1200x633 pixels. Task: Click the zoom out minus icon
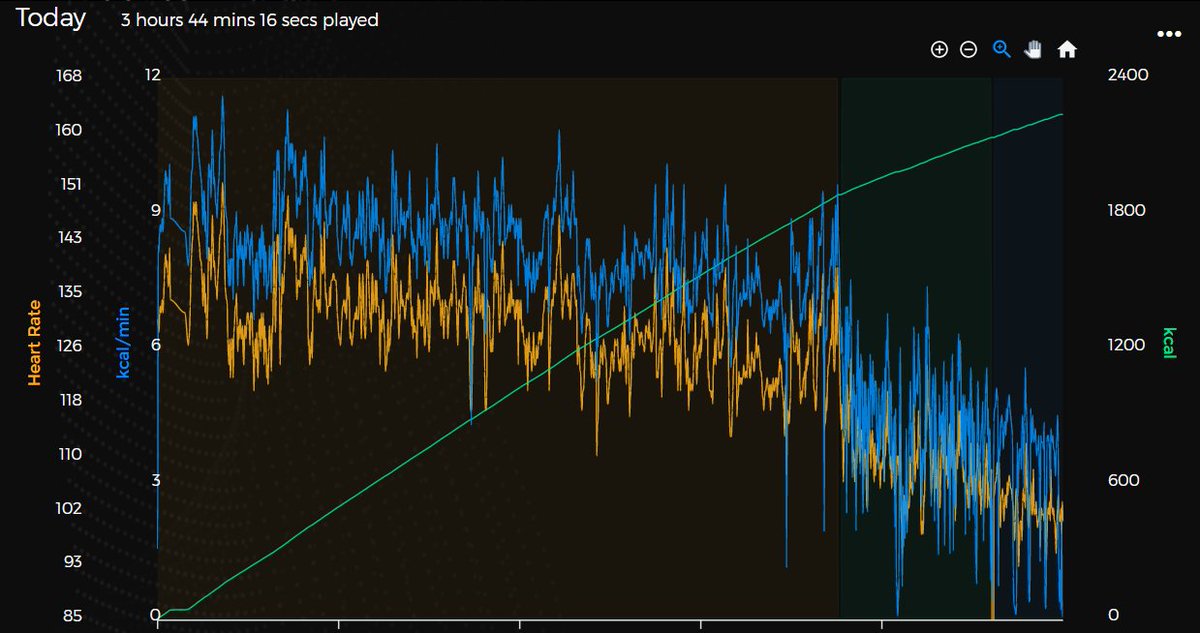click(968, 49)
